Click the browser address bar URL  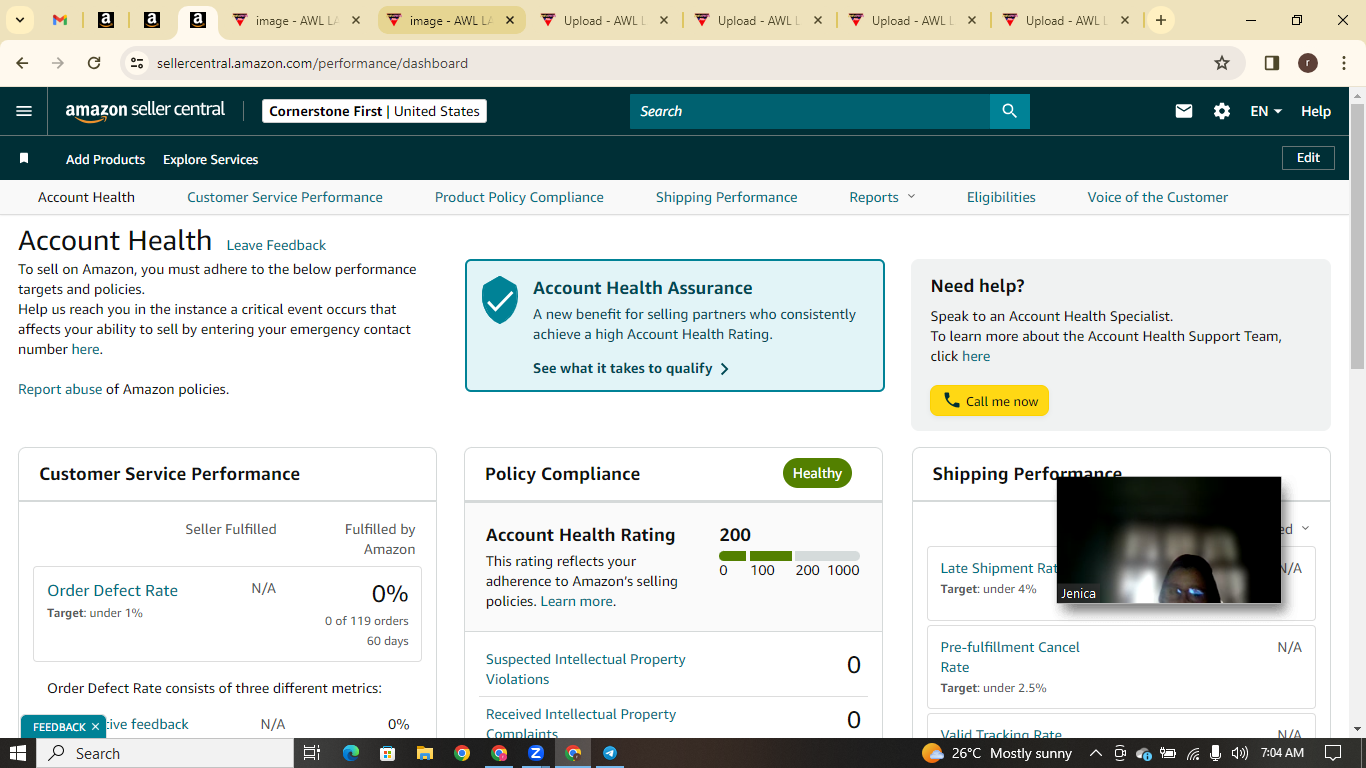point(312,63)
